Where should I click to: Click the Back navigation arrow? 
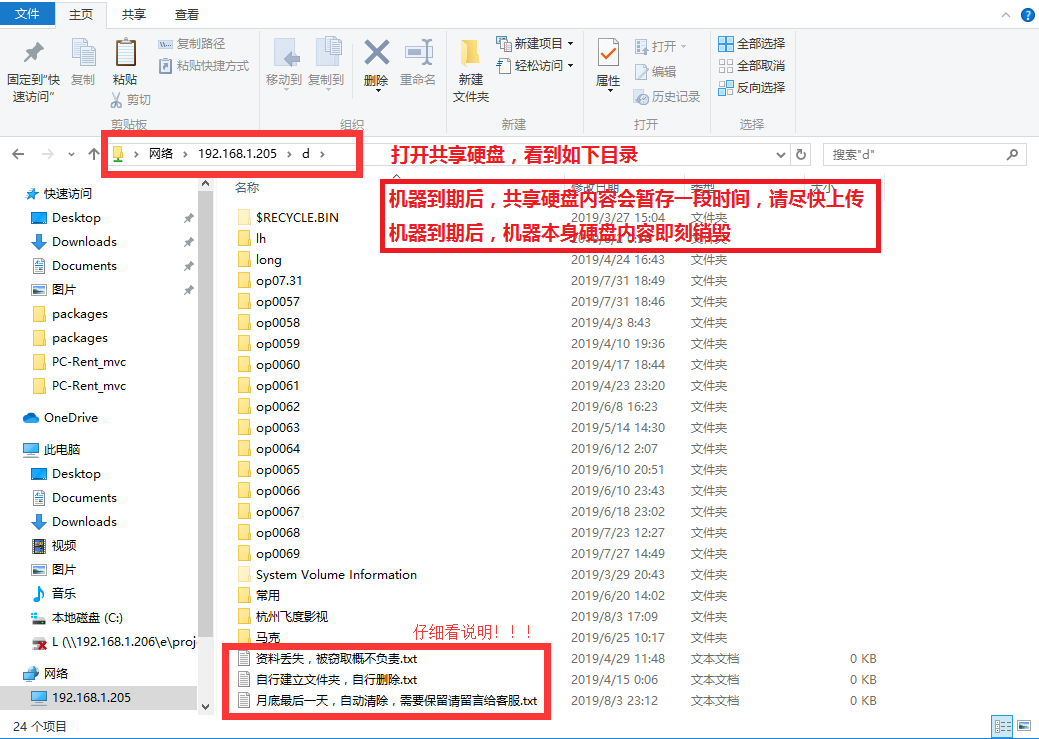click(x=19, y=154)
